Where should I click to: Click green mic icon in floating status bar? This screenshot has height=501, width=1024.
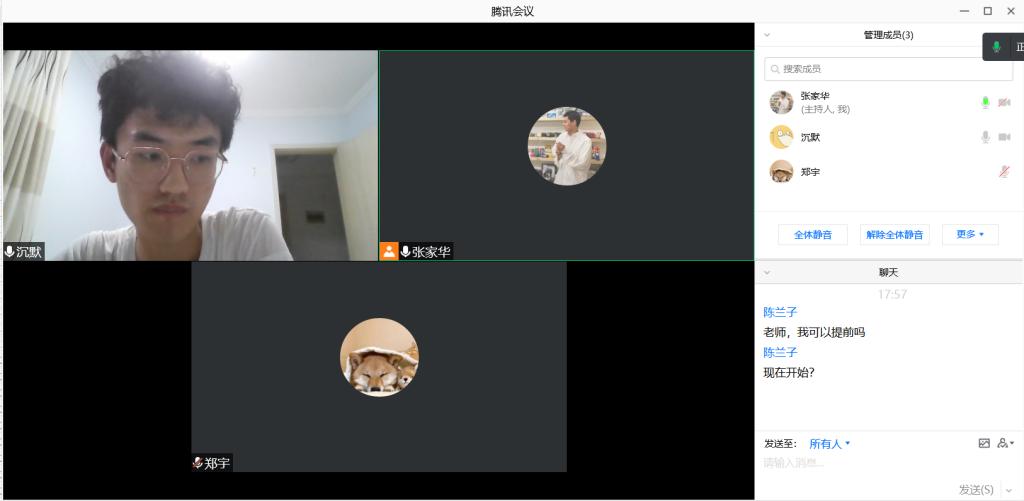(996, 47)
